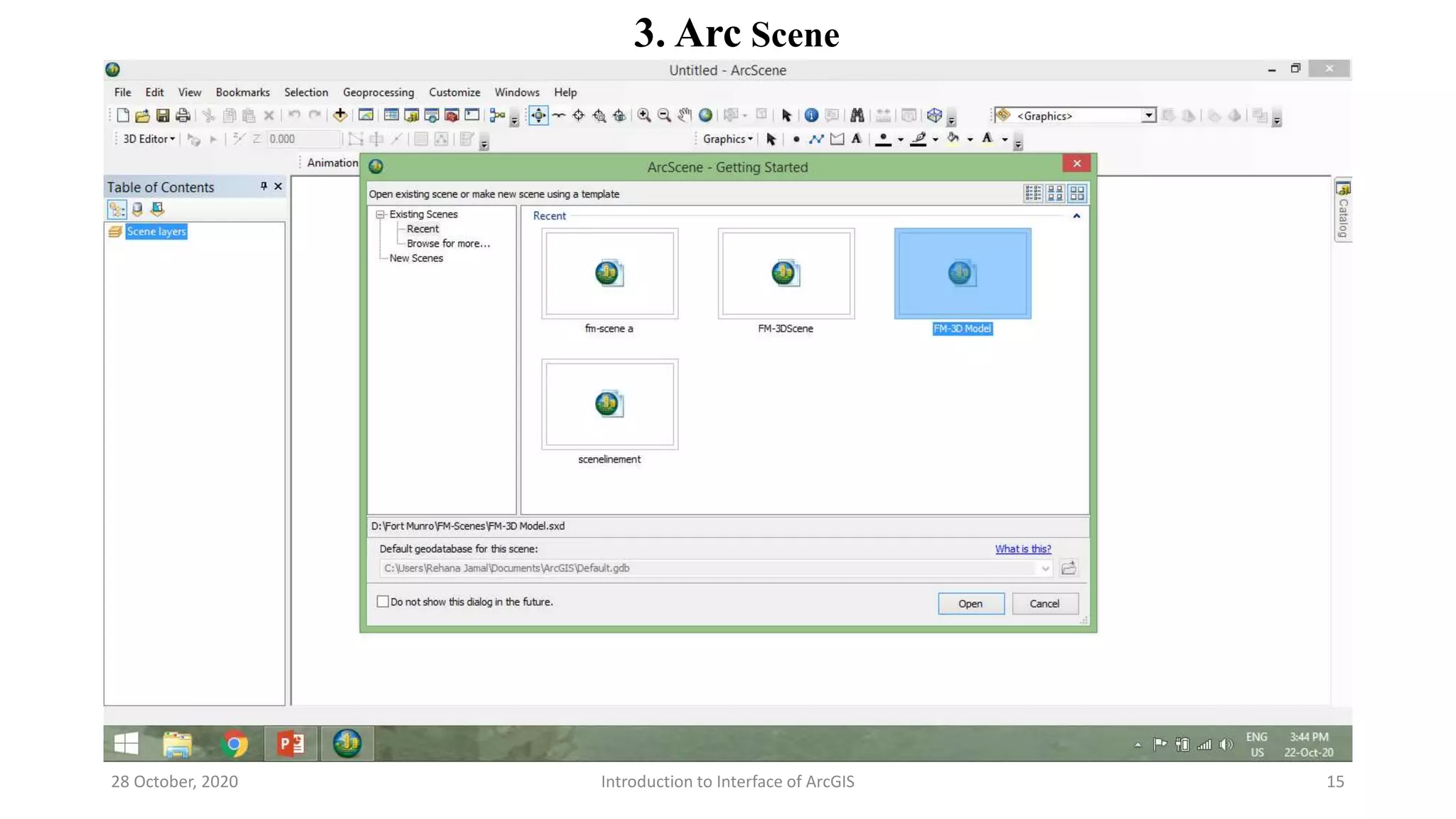1456x819 pixels.
Task: Open the Find binoculars tool
Action: [x=857, y=115]
